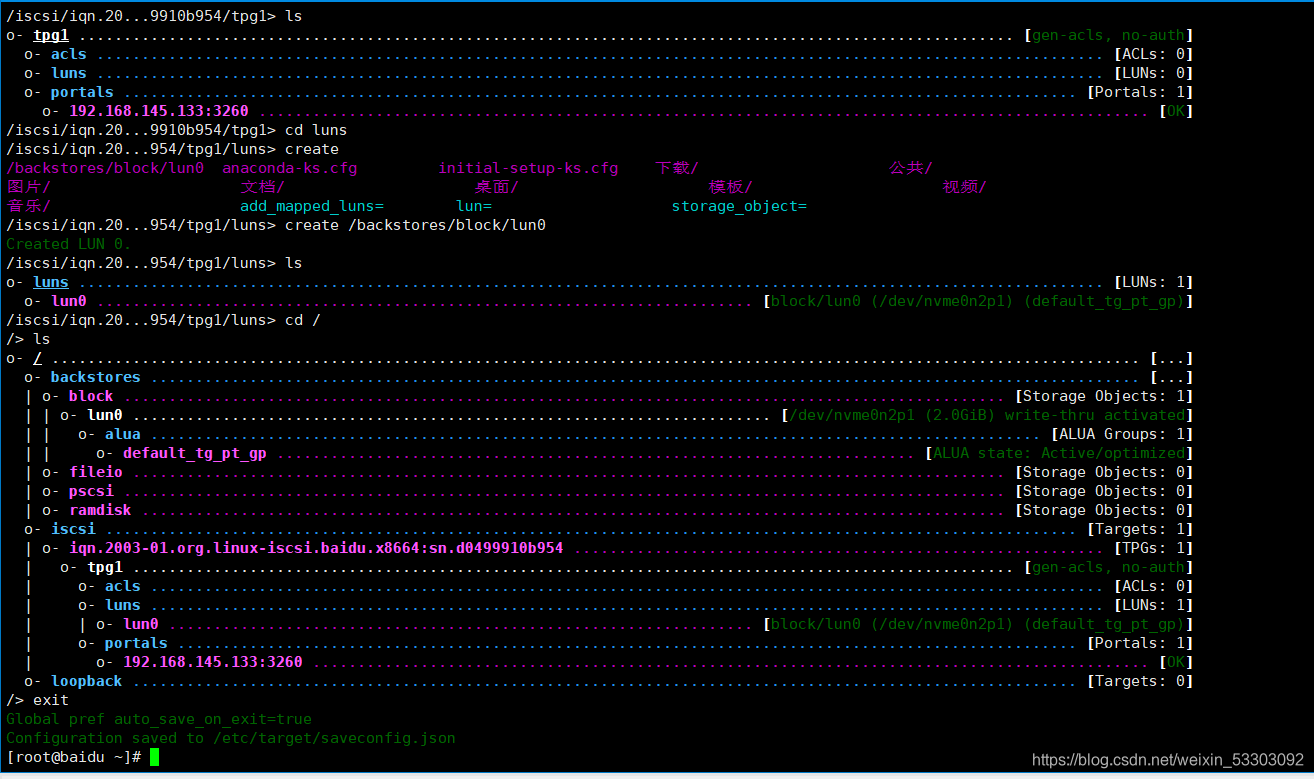Click 'Storage Objects: 0' on the ramdisk row
This screenshot has width=1314, height=779.
pos(1104,510)
